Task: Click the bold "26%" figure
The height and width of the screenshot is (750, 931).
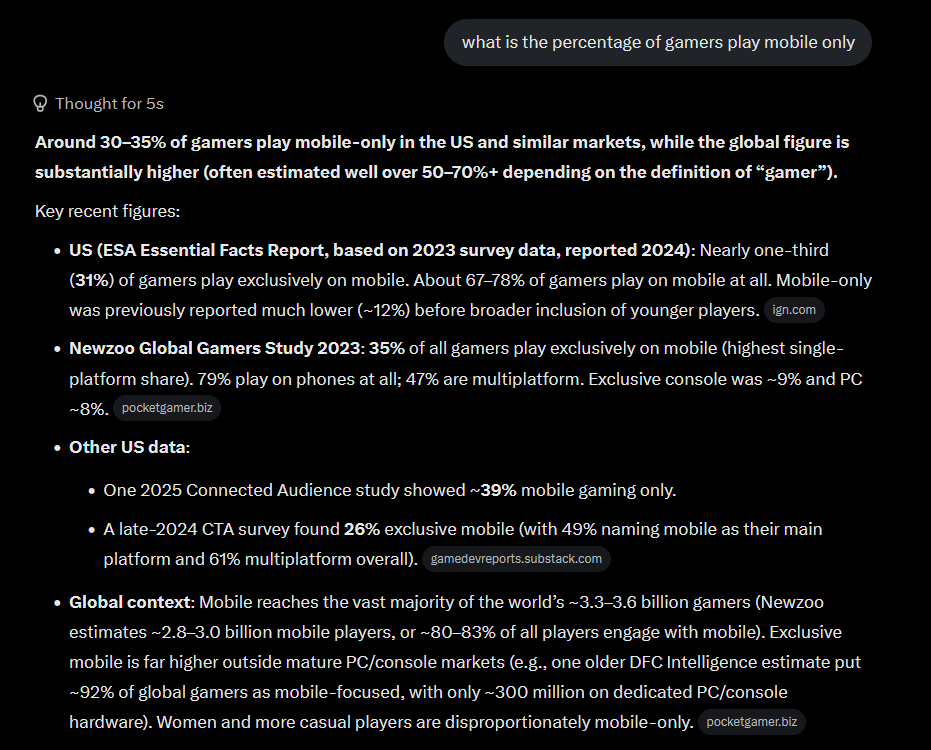Action: click(x=362, y=529)
